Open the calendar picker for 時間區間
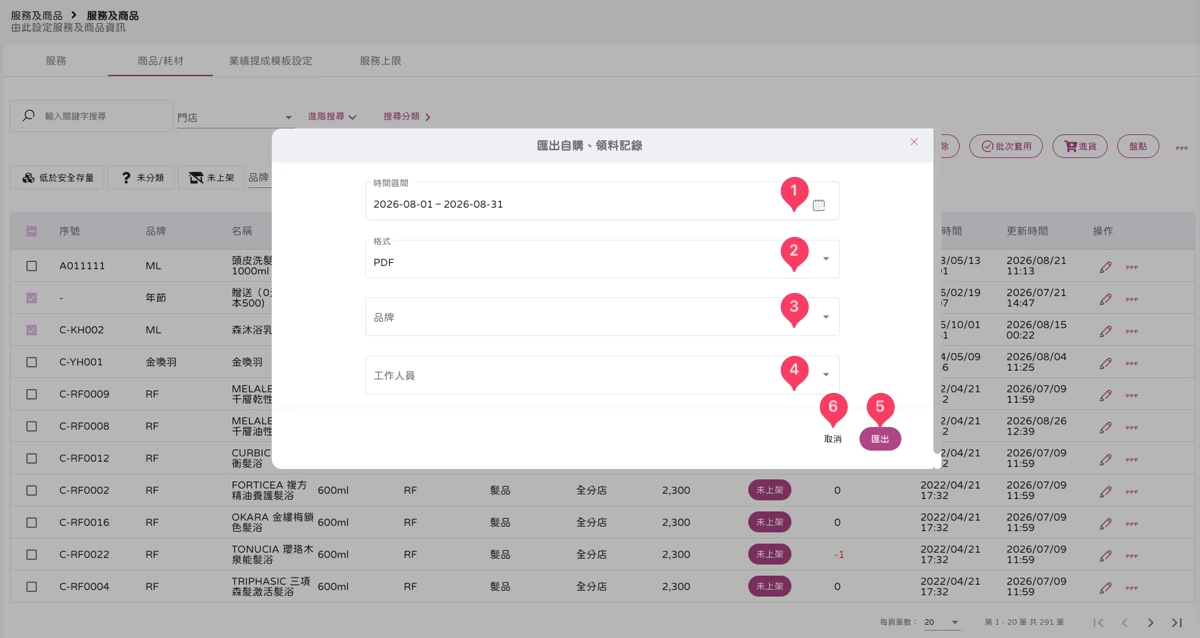Viewport: 1200px width, 638px height. coord(818,205)
